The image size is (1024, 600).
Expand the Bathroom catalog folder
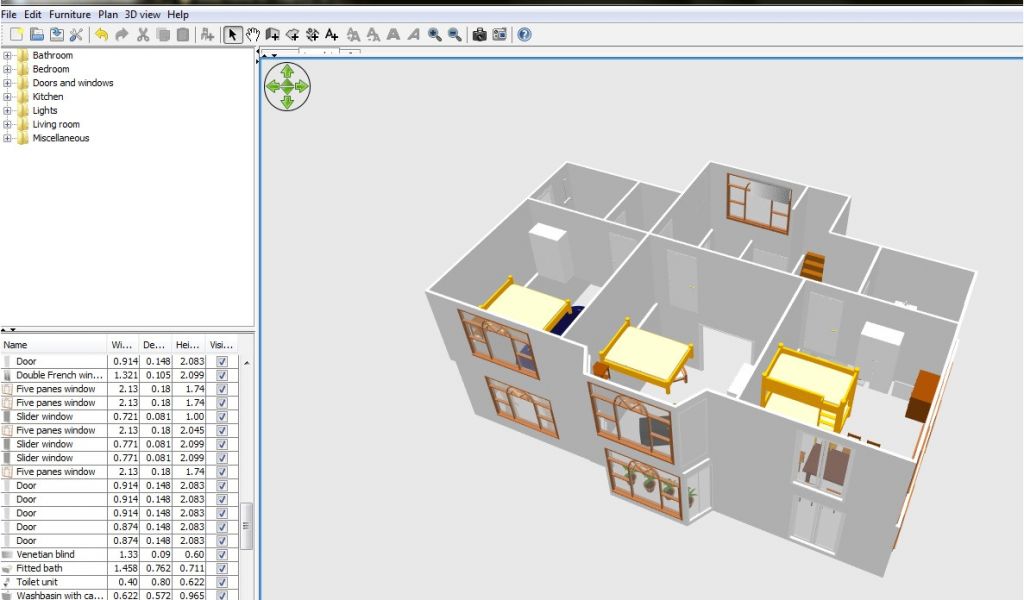8,56
